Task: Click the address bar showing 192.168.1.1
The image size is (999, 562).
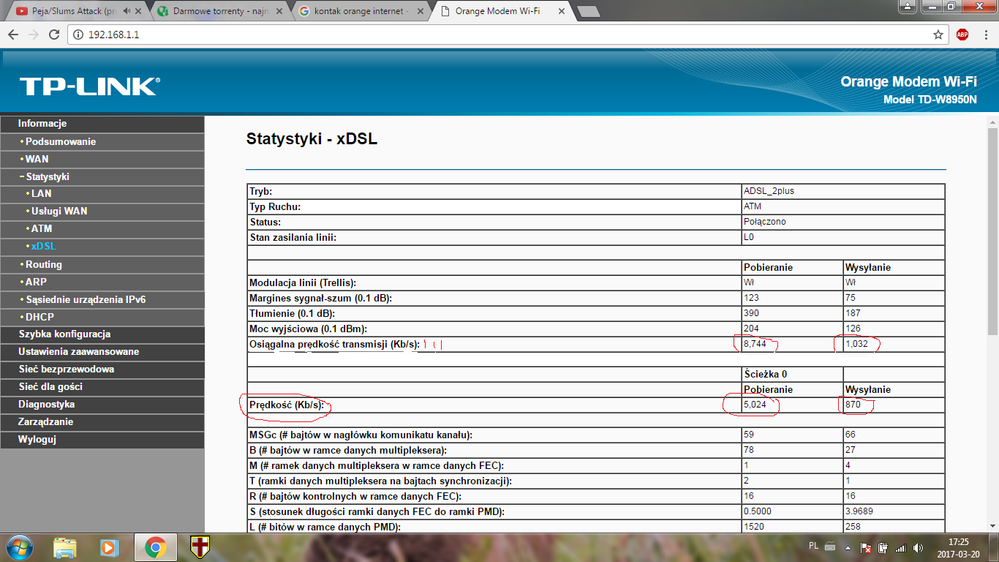Action: pos(500,34)
